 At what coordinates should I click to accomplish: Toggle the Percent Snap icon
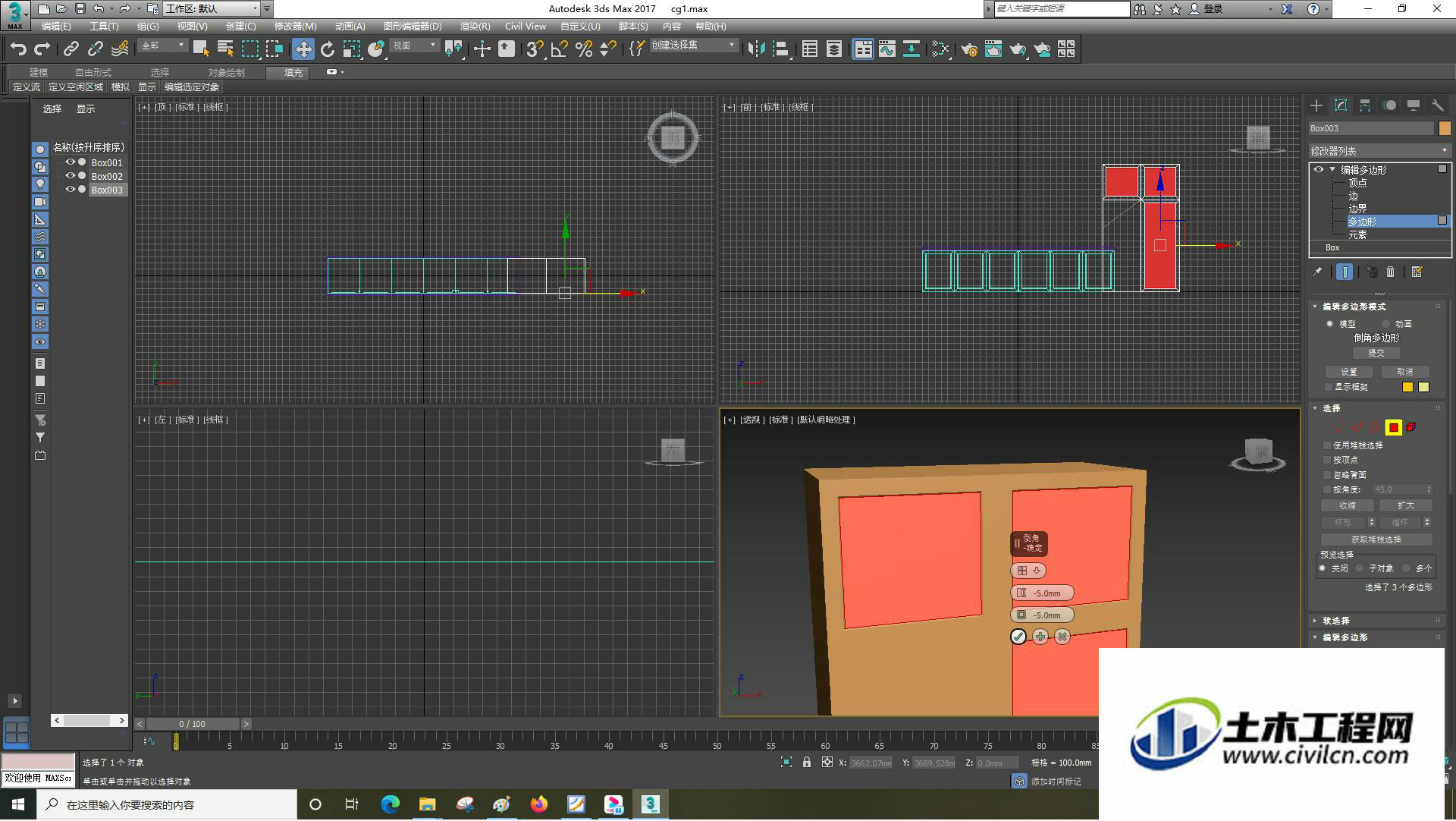pos(584,49)
